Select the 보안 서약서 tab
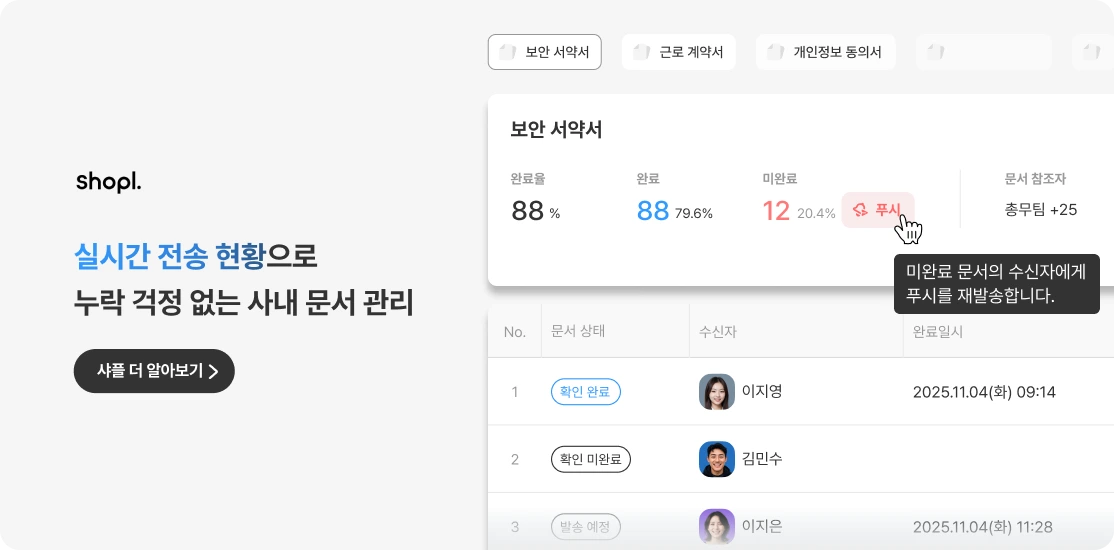This screenshot has height=550, width=1114. point(545,53)
